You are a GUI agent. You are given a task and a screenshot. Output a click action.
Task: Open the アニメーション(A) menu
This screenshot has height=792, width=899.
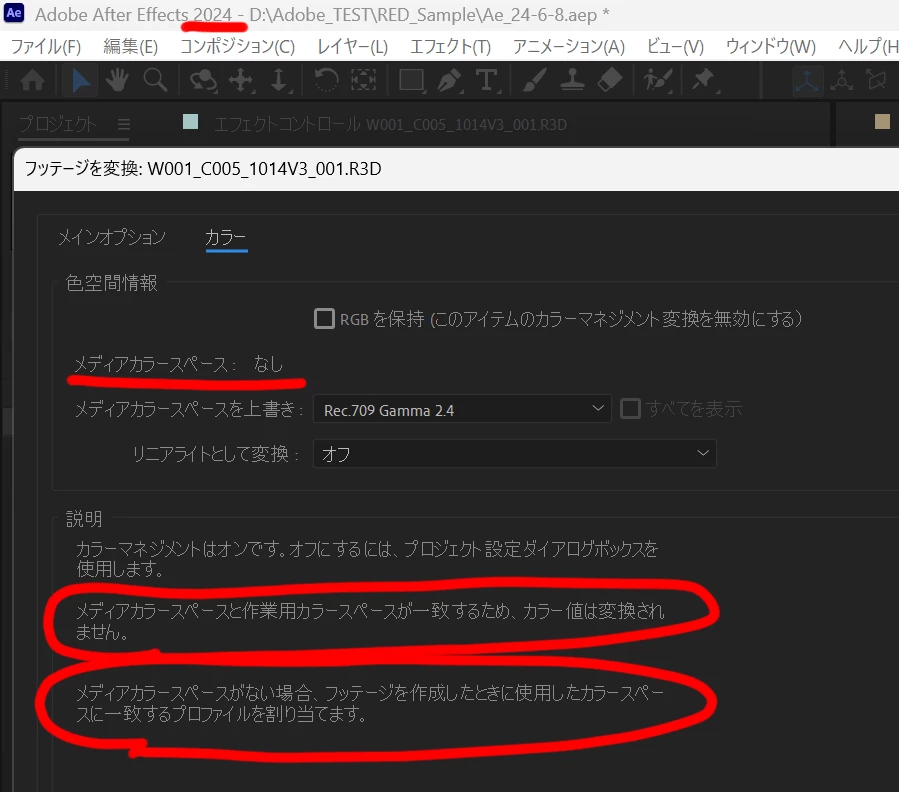coord(569,46)
